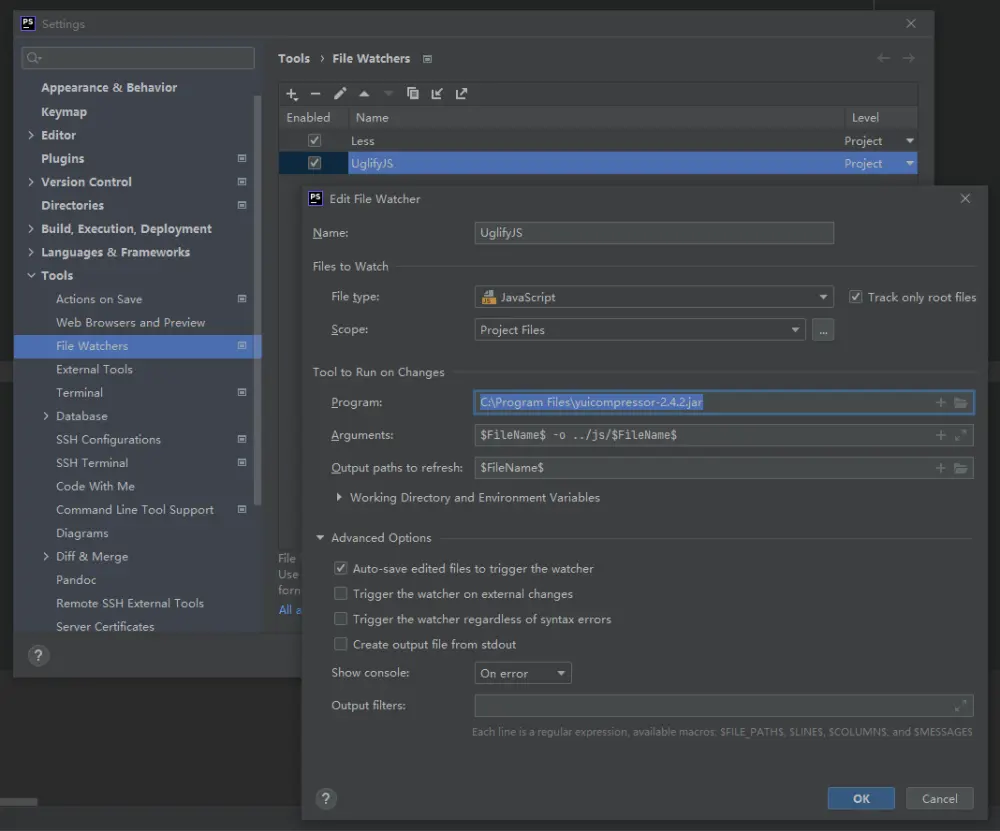Browse folder for Output paths to refresh
Viewport: 1000px width, 831px height.
(960, 468)
